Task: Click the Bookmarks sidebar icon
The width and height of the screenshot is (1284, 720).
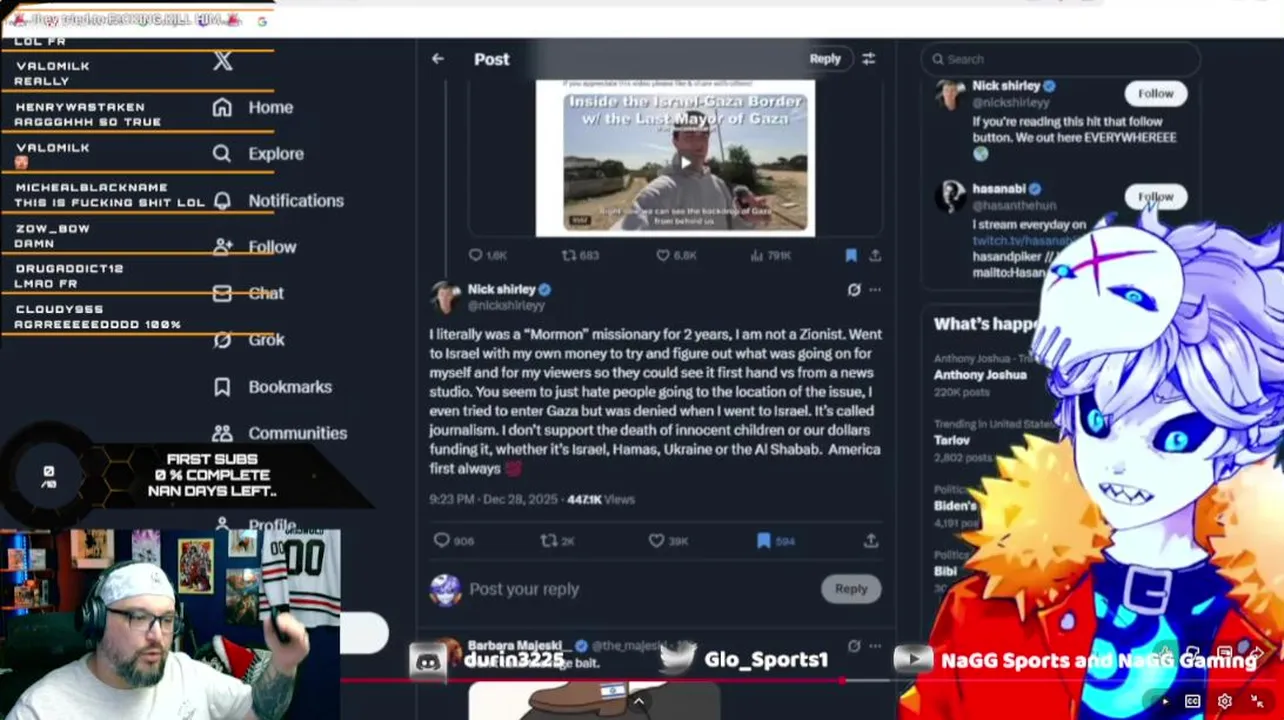Action: 222,387
